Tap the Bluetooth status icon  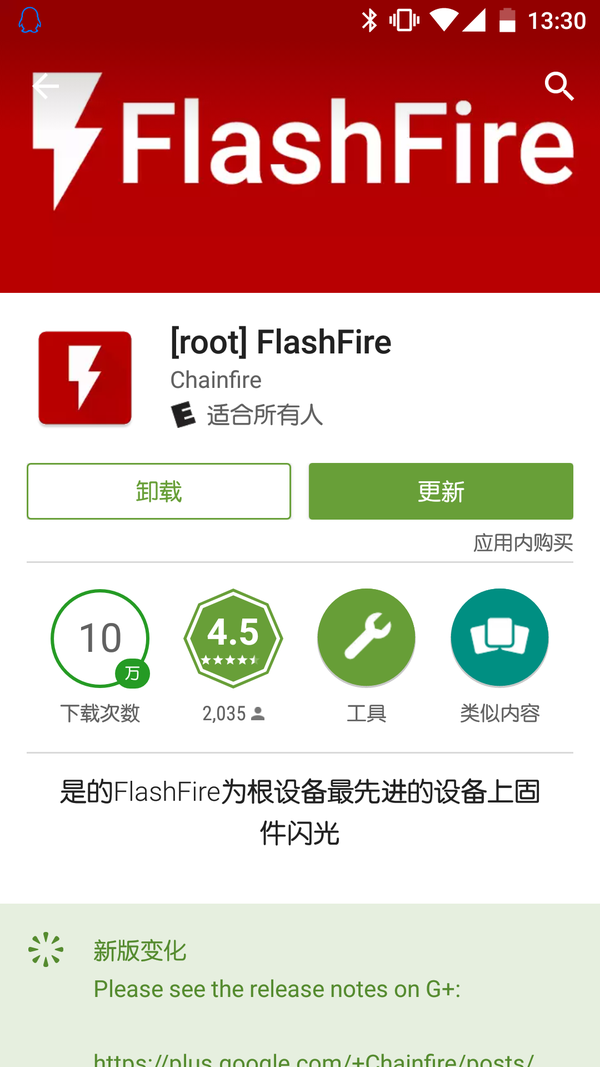click(369, 20)
